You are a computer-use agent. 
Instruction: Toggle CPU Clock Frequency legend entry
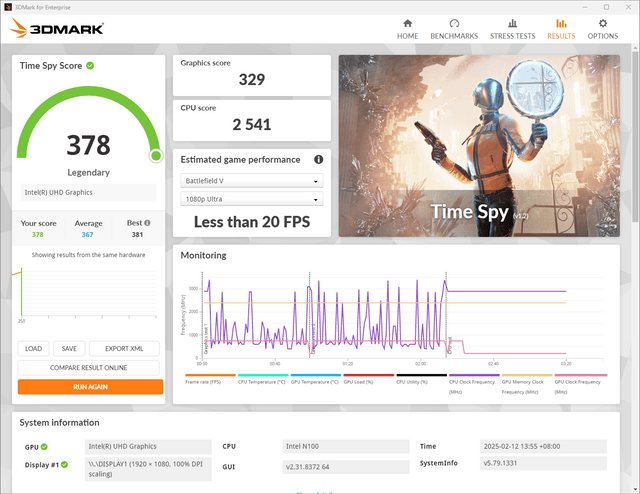pos(474,384)
